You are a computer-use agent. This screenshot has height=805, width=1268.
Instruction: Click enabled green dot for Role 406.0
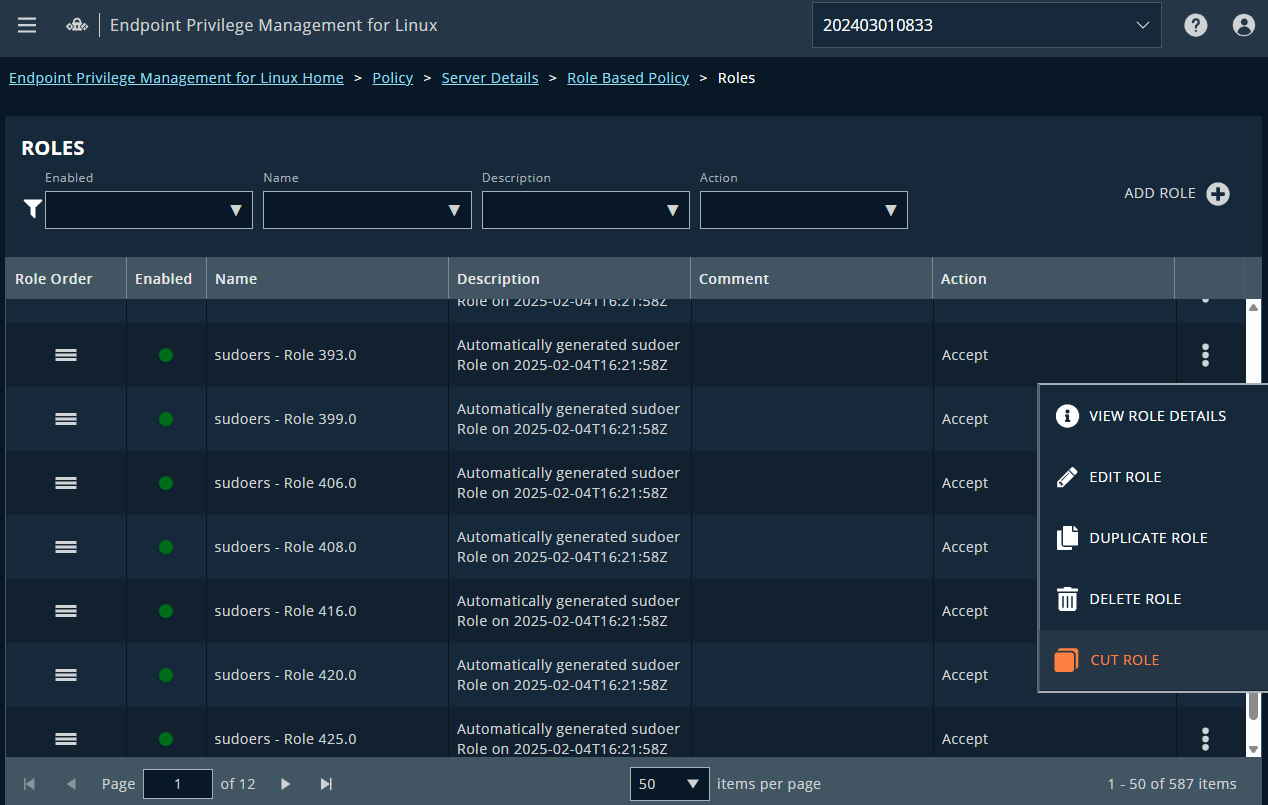pyautogui.click(x=166, y=483)
